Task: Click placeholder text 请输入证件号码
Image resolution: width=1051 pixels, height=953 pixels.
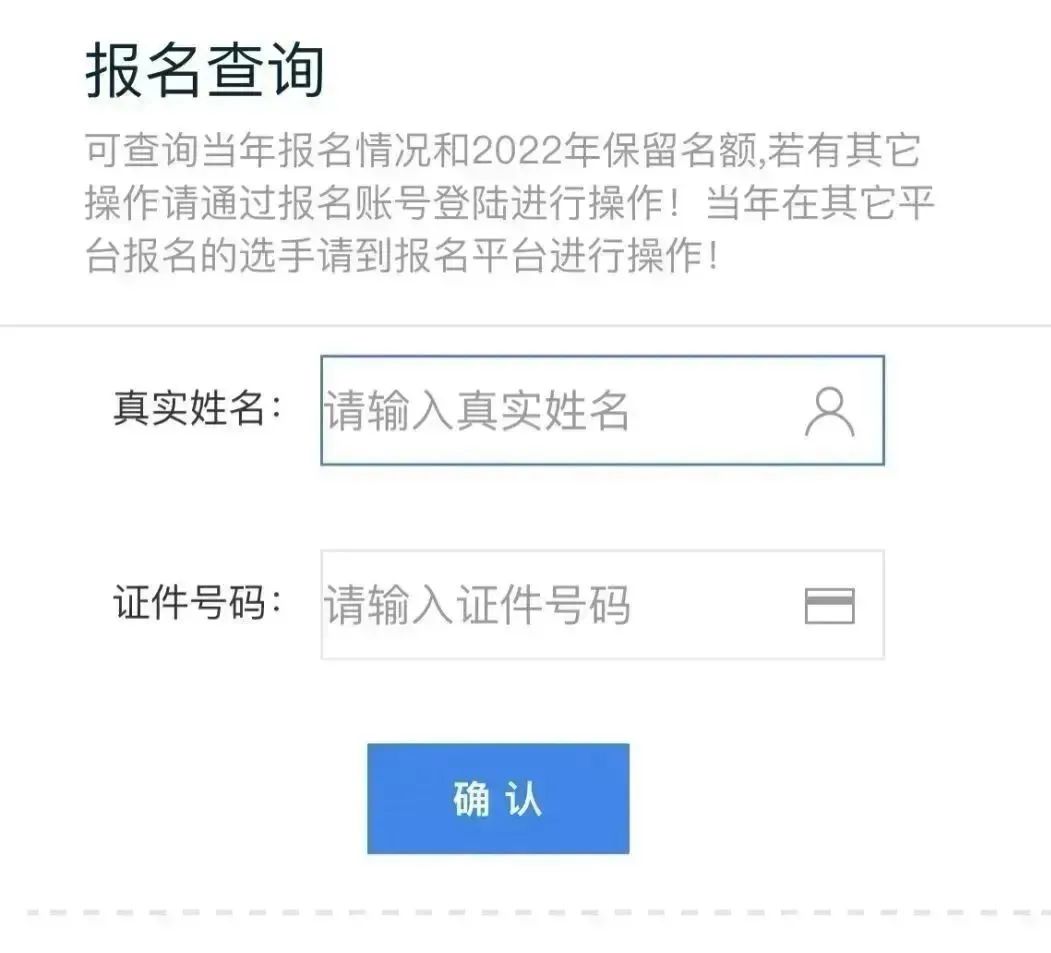Action: click(477, 605)
